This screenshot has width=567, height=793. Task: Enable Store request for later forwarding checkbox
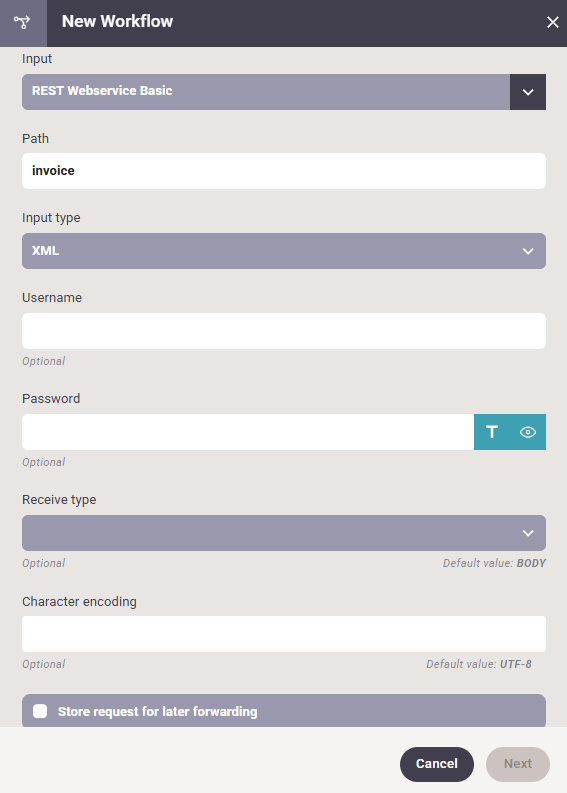40,711
